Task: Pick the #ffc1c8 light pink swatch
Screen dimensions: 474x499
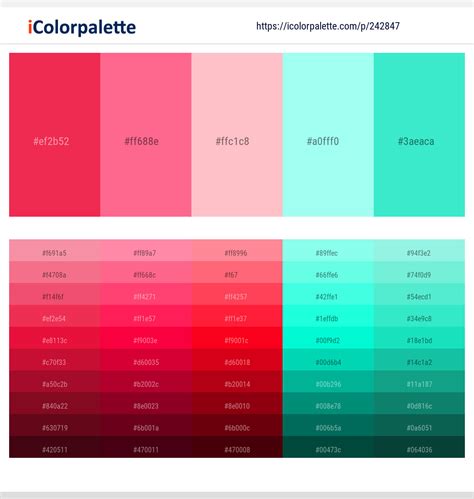Action: (237, 135)
